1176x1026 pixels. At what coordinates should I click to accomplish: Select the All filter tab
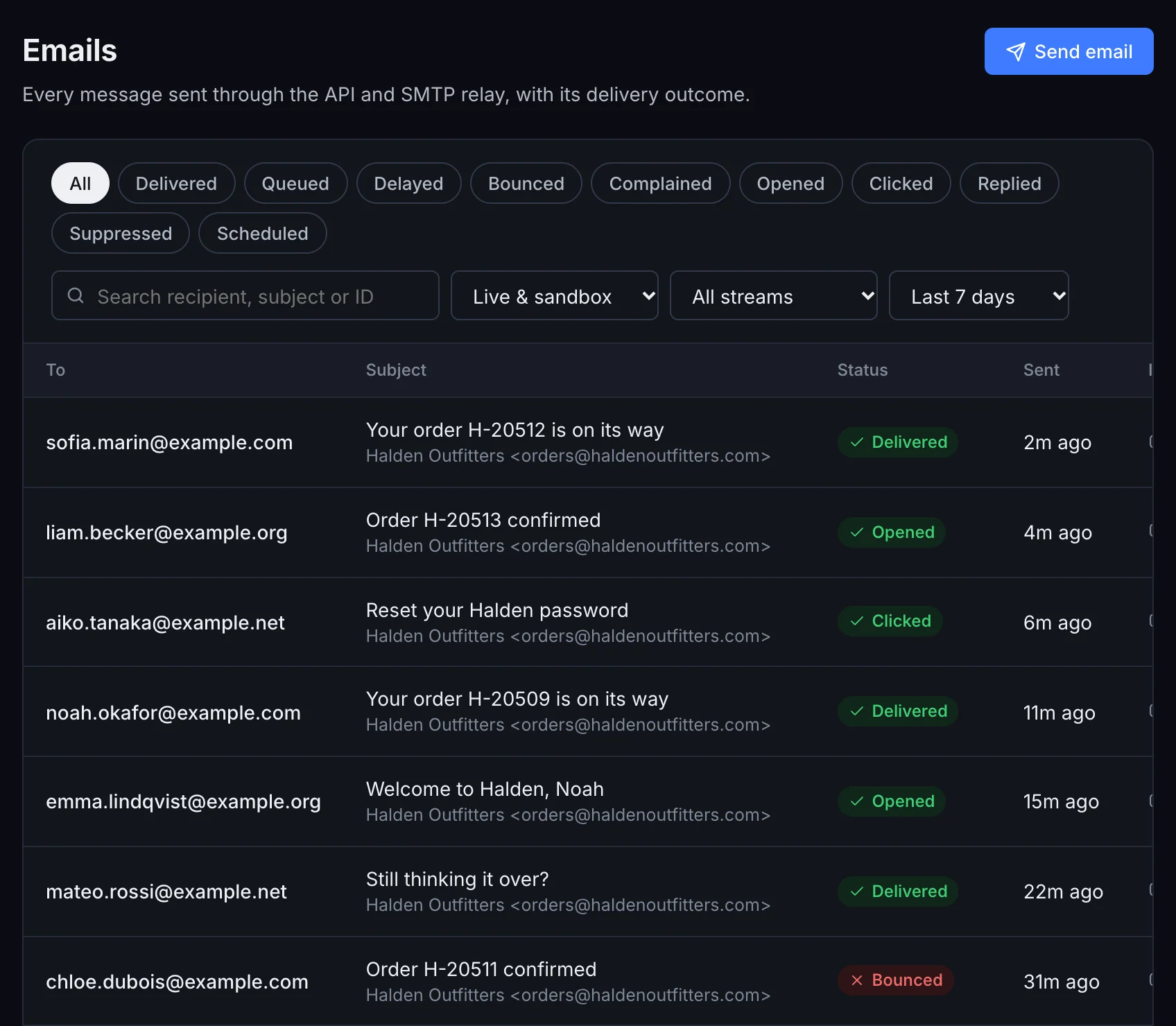[80, 183]
